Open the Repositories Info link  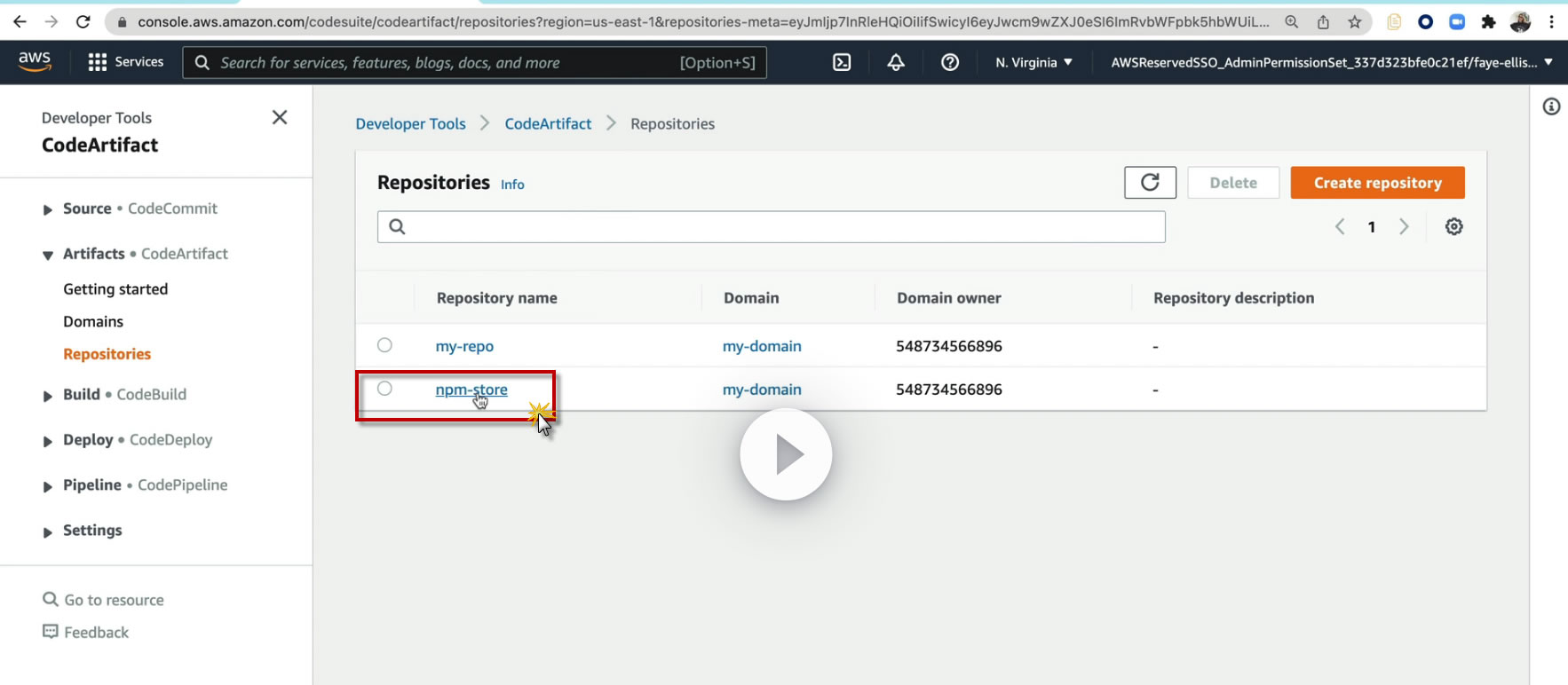coord(512,185)
